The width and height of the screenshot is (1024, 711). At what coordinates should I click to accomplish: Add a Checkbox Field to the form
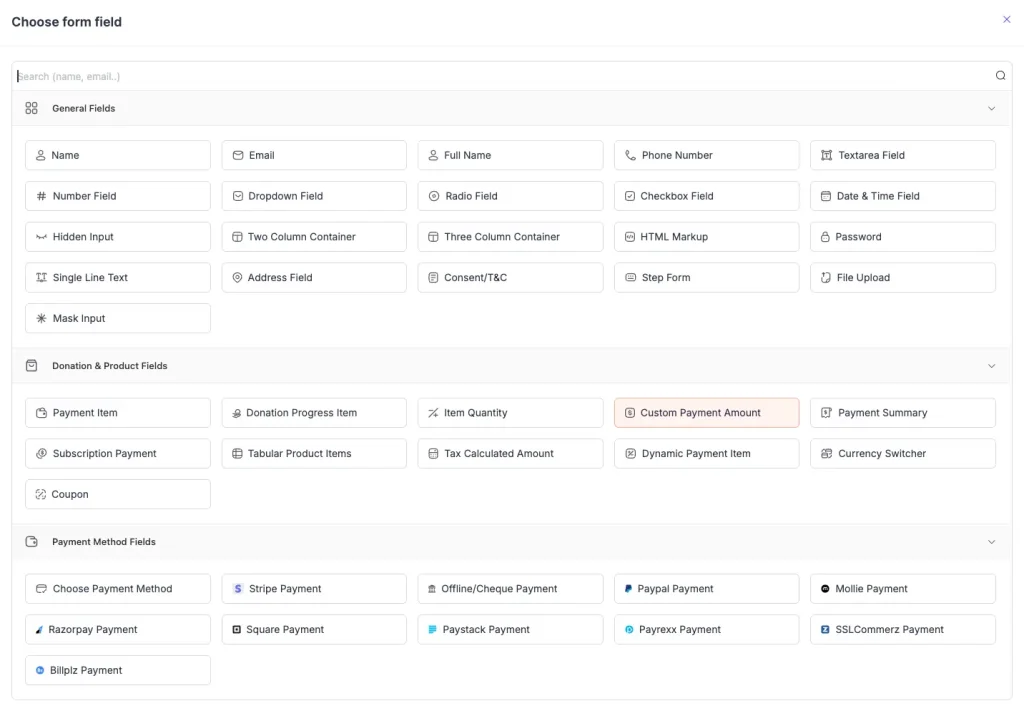(x=706, y=195)
